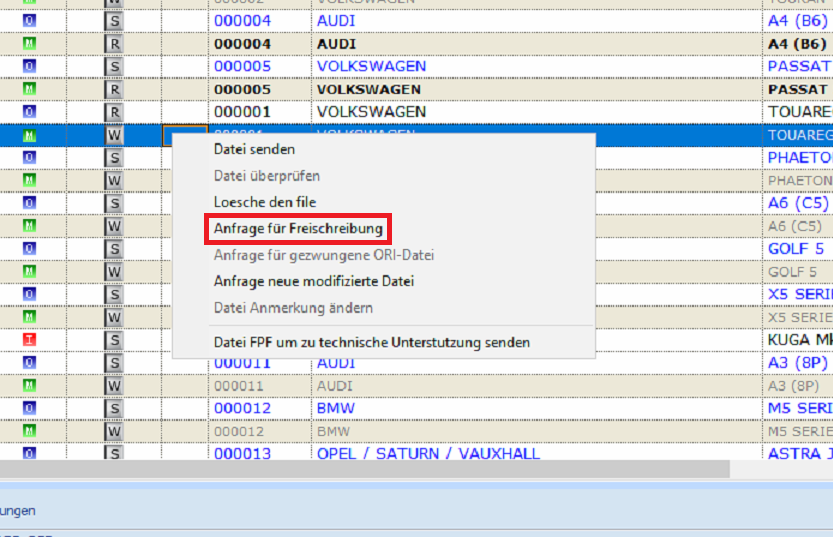Viewport: 833px width, 537px height.
Task: Click blue 'BMW' manufacturer cell
Action: 336,408
